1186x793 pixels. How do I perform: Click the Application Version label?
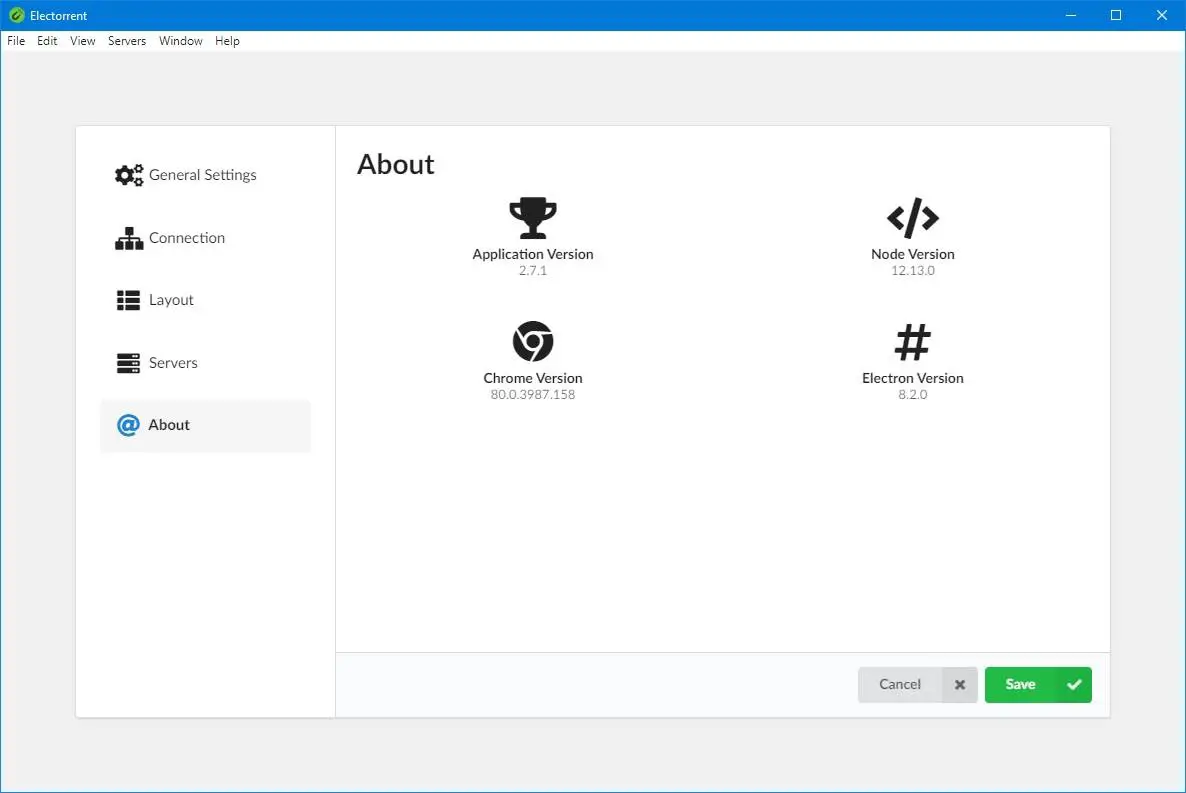[x=532, y=254]
